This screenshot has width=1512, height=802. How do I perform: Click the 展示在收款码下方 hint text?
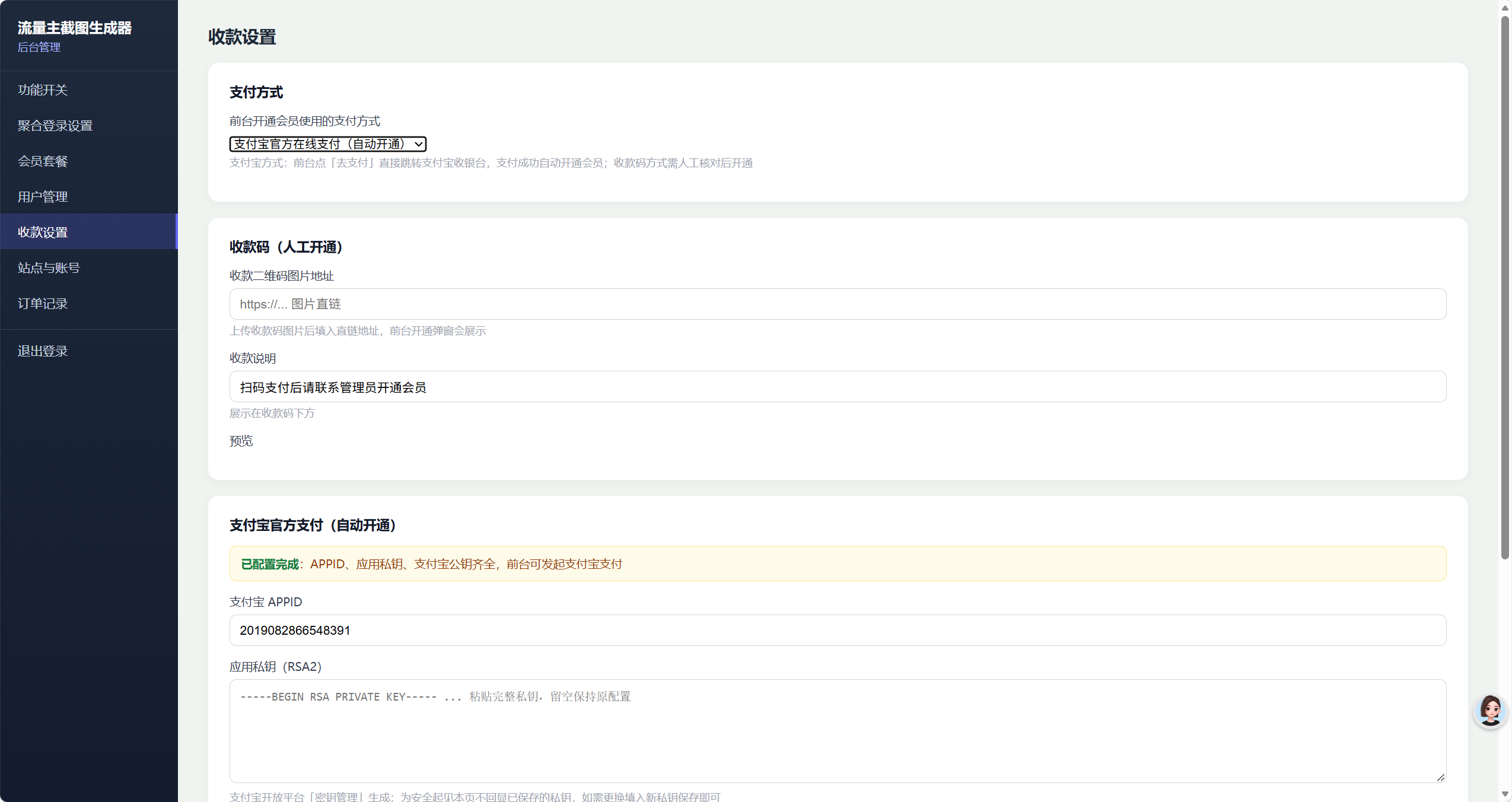point(272,413)
